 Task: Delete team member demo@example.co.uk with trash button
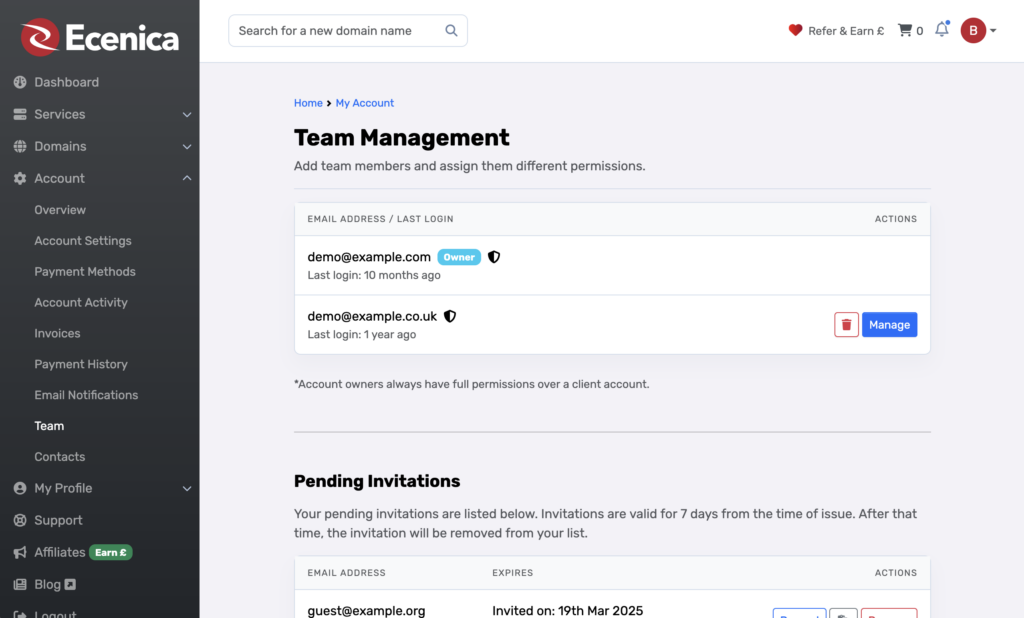click(846, 325)
